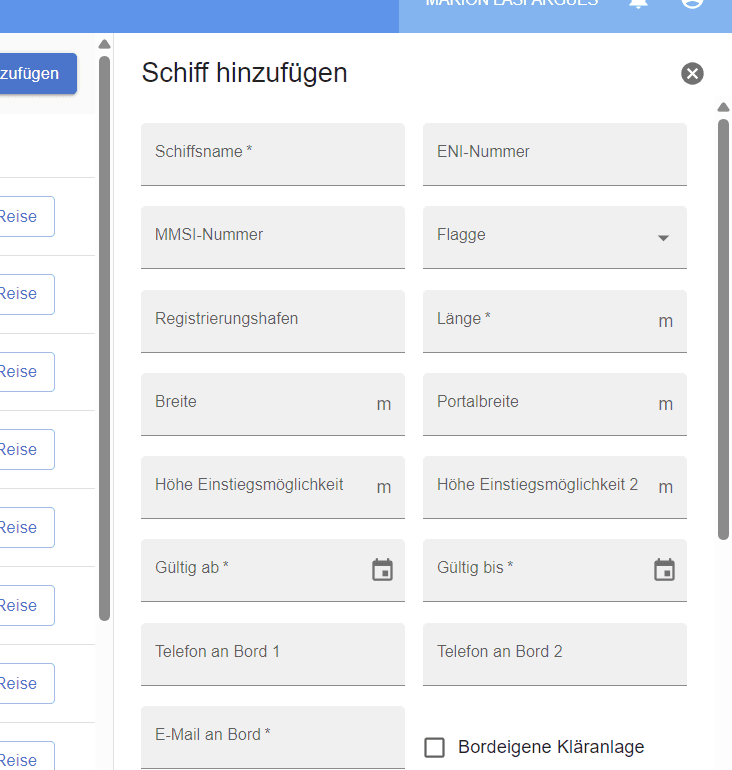Open calendar picker for Gültig bis

click(x=664, y=570)
